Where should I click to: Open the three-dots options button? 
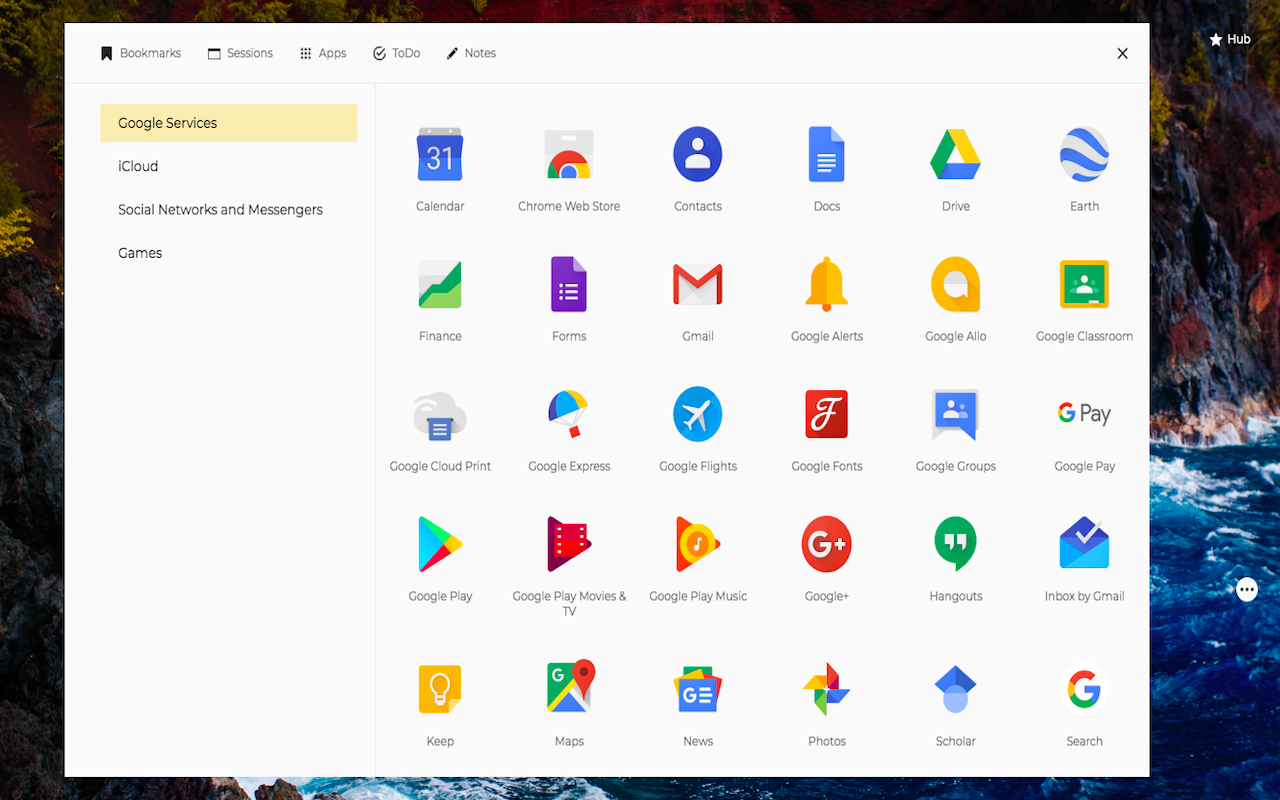[1247, 590]
